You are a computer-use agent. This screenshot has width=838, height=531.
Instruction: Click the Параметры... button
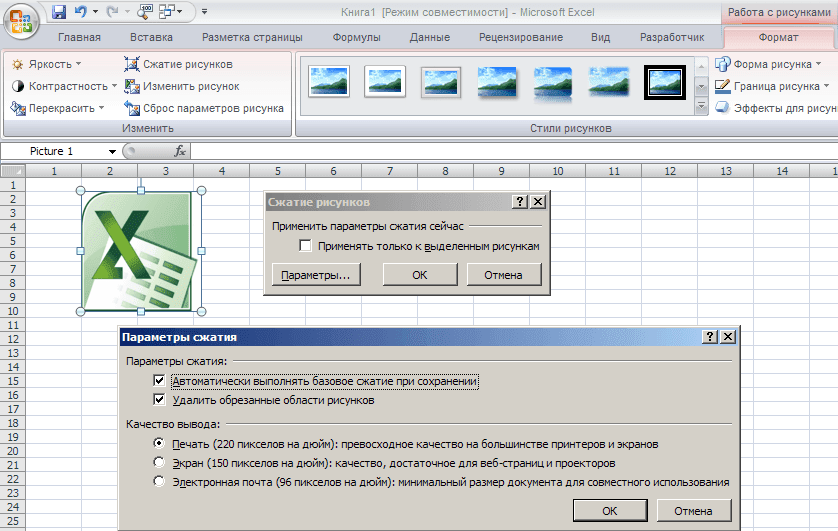coord(316,275)
